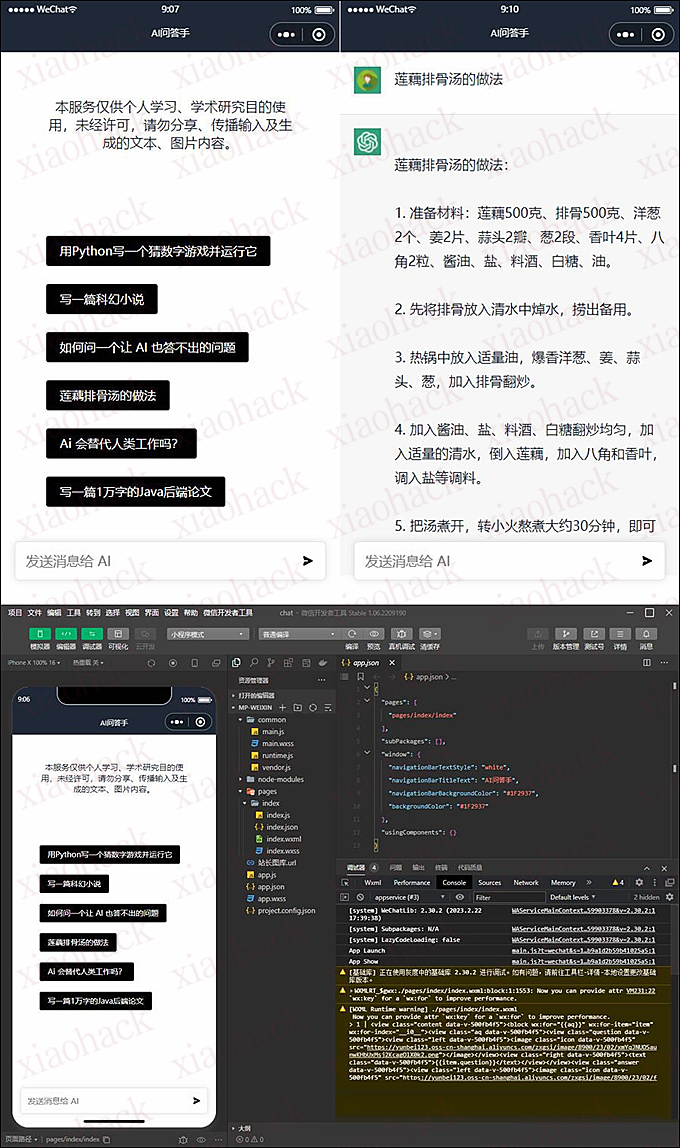Click the 版本管理 version control icon

pos(565,634)
